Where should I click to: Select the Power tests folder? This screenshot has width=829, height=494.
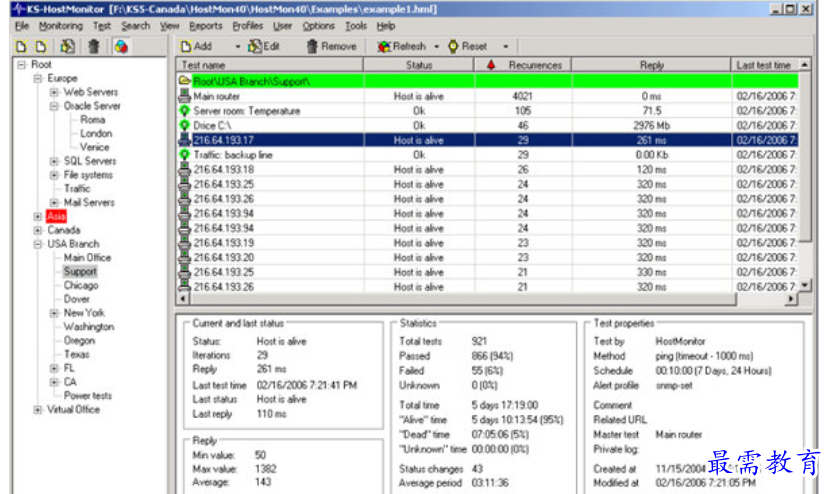coord(88,396)
